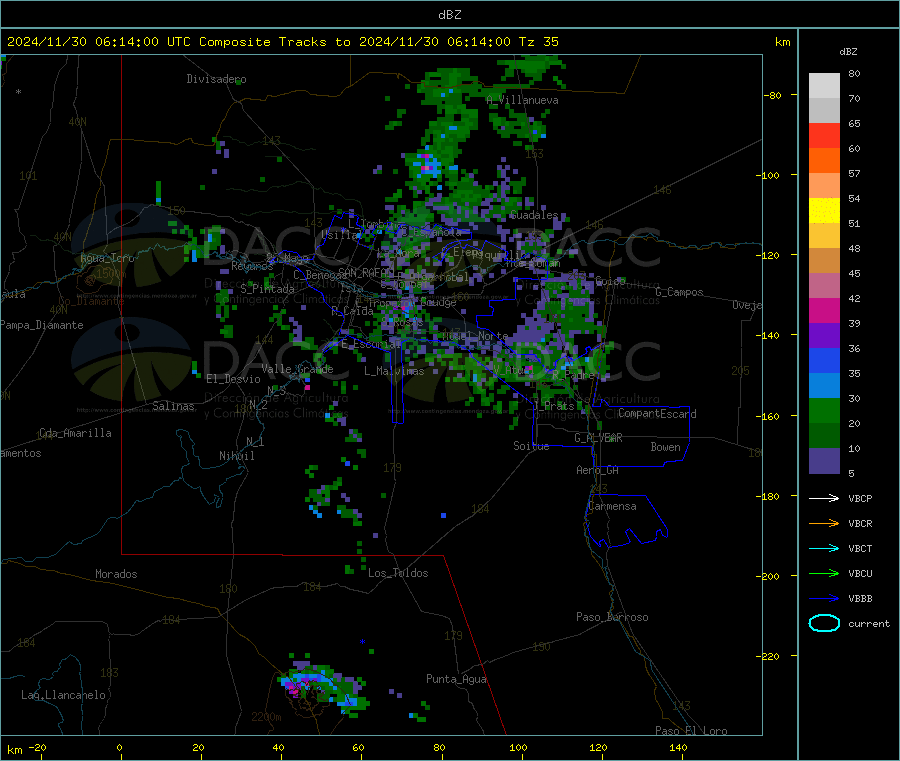Click the 'dBZ' legend heading
This screenshot has height=761, width=900.
(848, 52)
